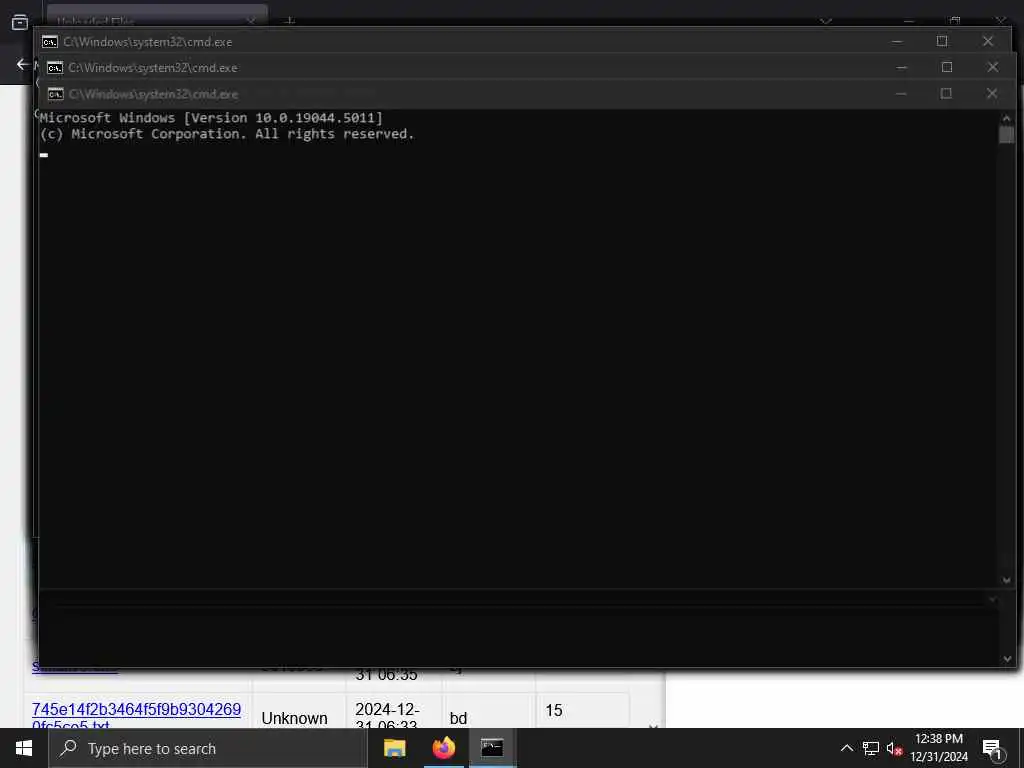Viewport: 1024px width, 768px height.
Task: Open the 745e14f2b3464f5f9b9304269 file link
Action: tap(136, 717)
